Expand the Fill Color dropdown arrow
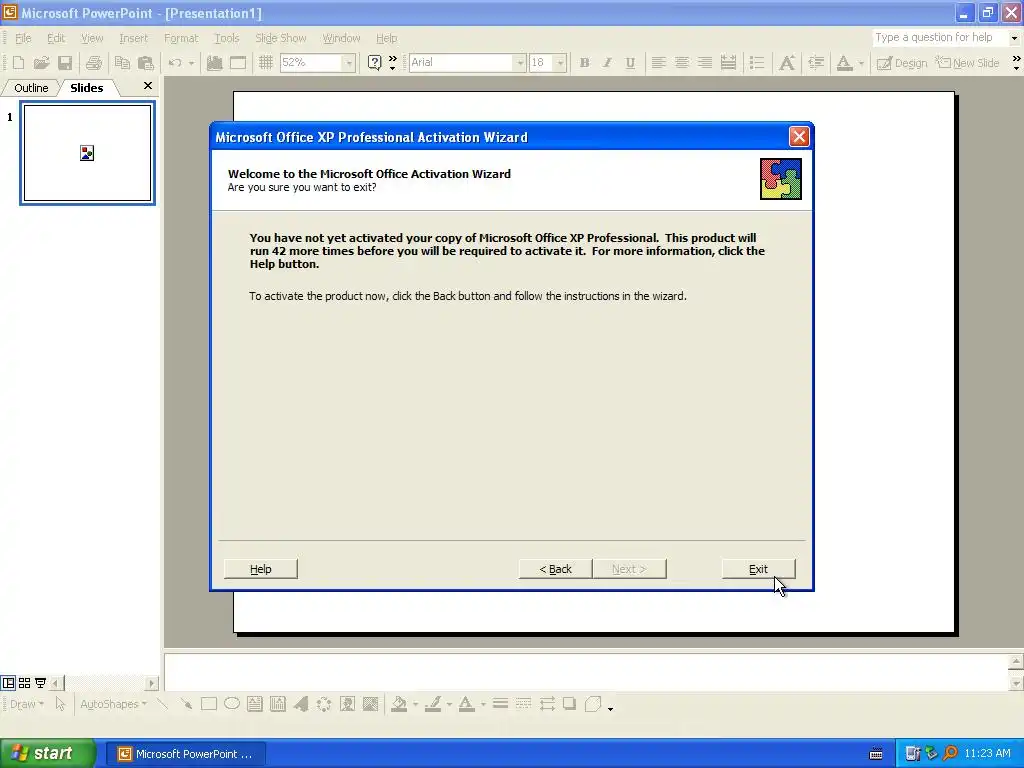The height and width of the screenshot is (768, 1024). pos(415,704)
